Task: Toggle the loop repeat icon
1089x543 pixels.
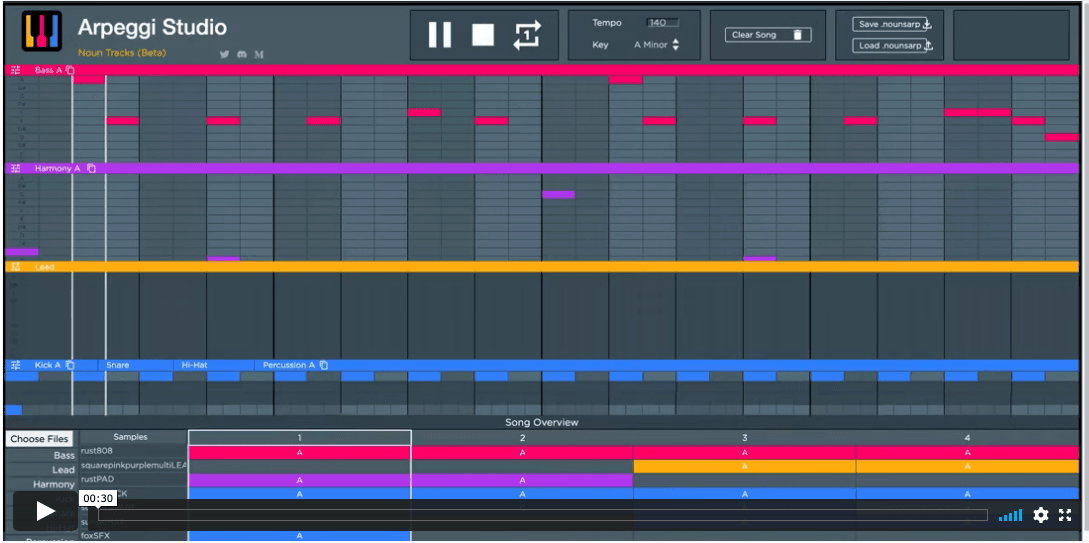Action: [x=527, y=35]
